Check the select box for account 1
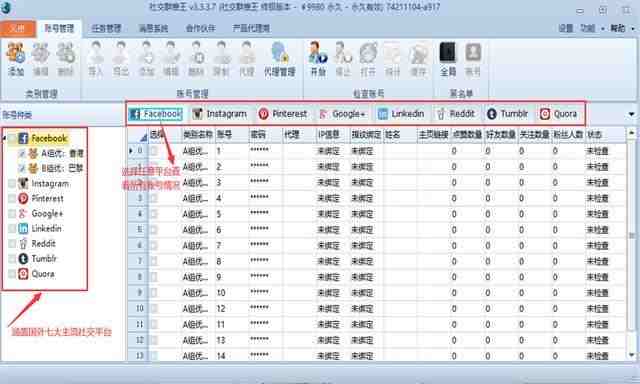 coord(154,151)
